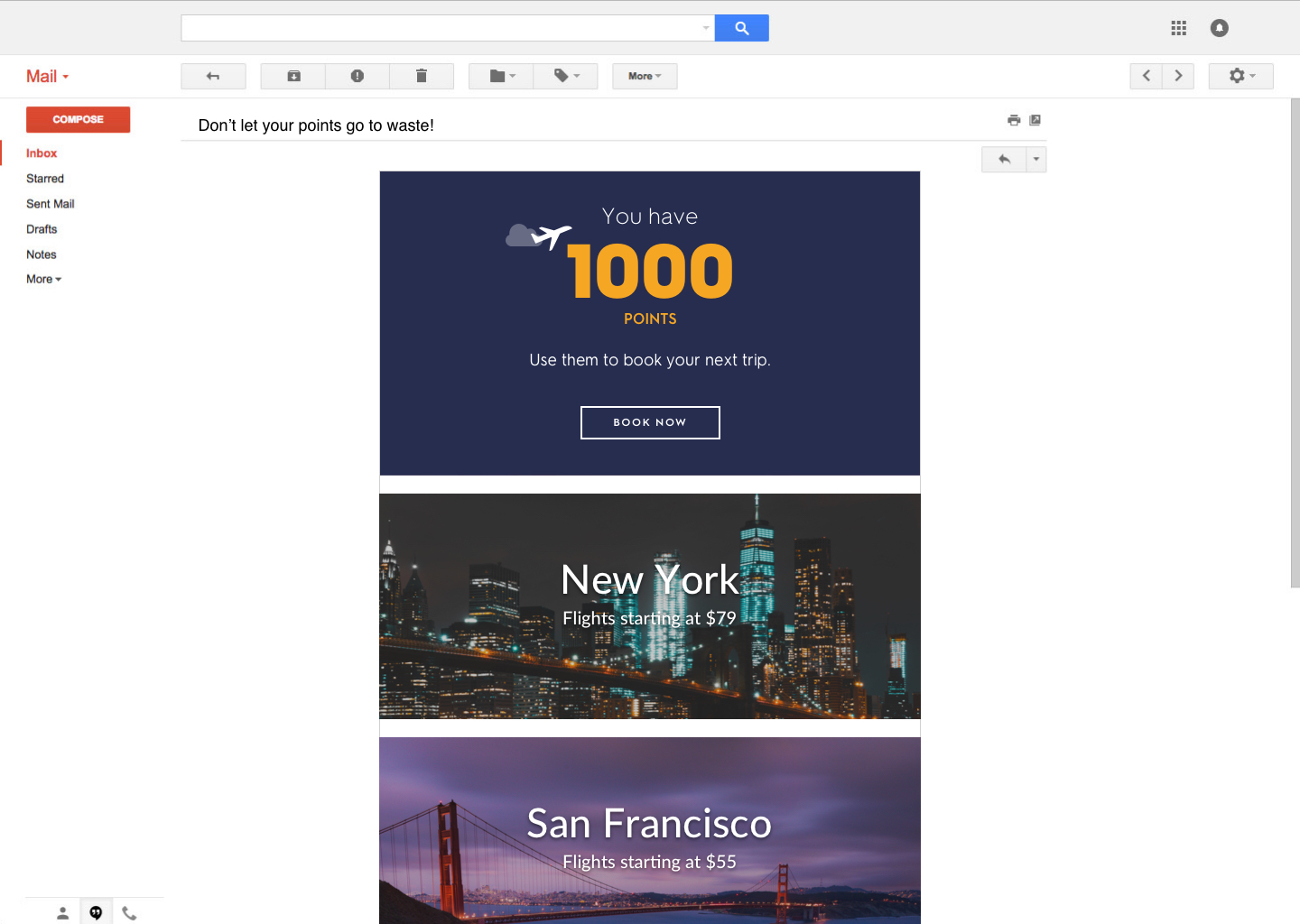
Task: Open the apps grid icon
Action: click(1178, 28)
